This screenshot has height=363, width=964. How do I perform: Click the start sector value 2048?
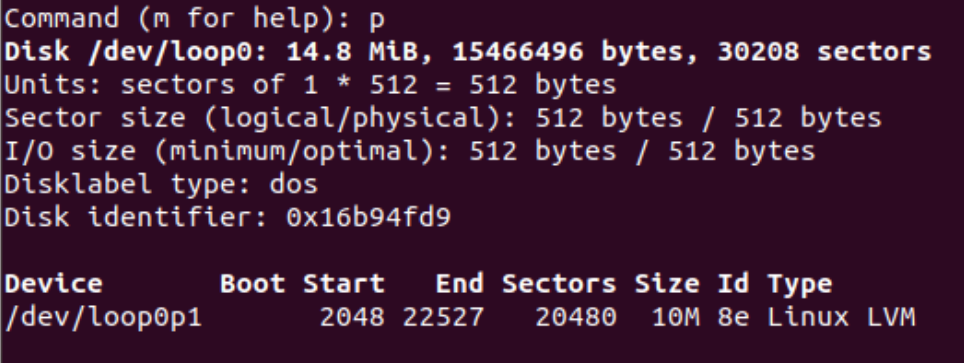pos(352,317)
